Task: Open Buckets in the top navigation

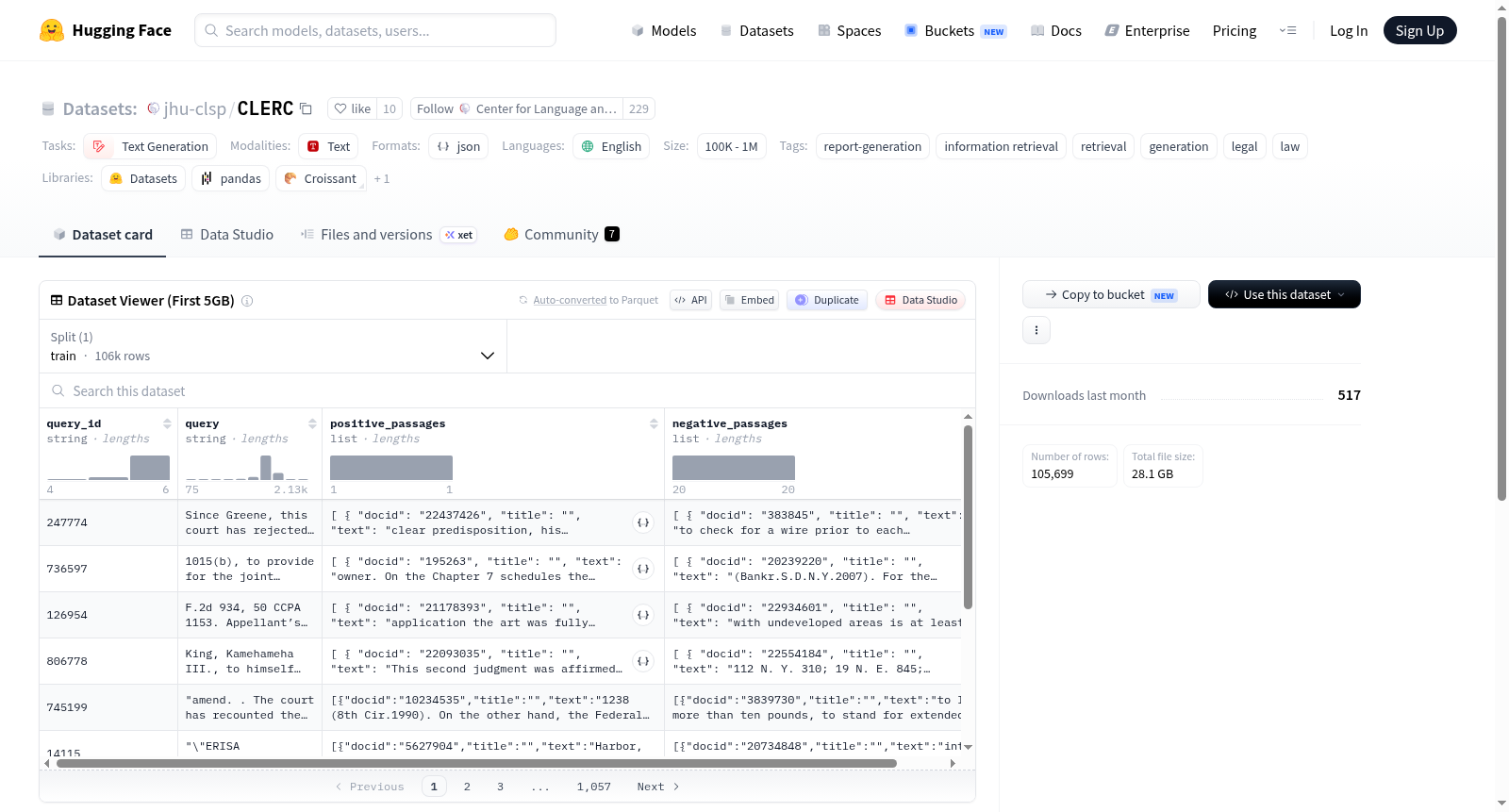Action: point(954,30)
